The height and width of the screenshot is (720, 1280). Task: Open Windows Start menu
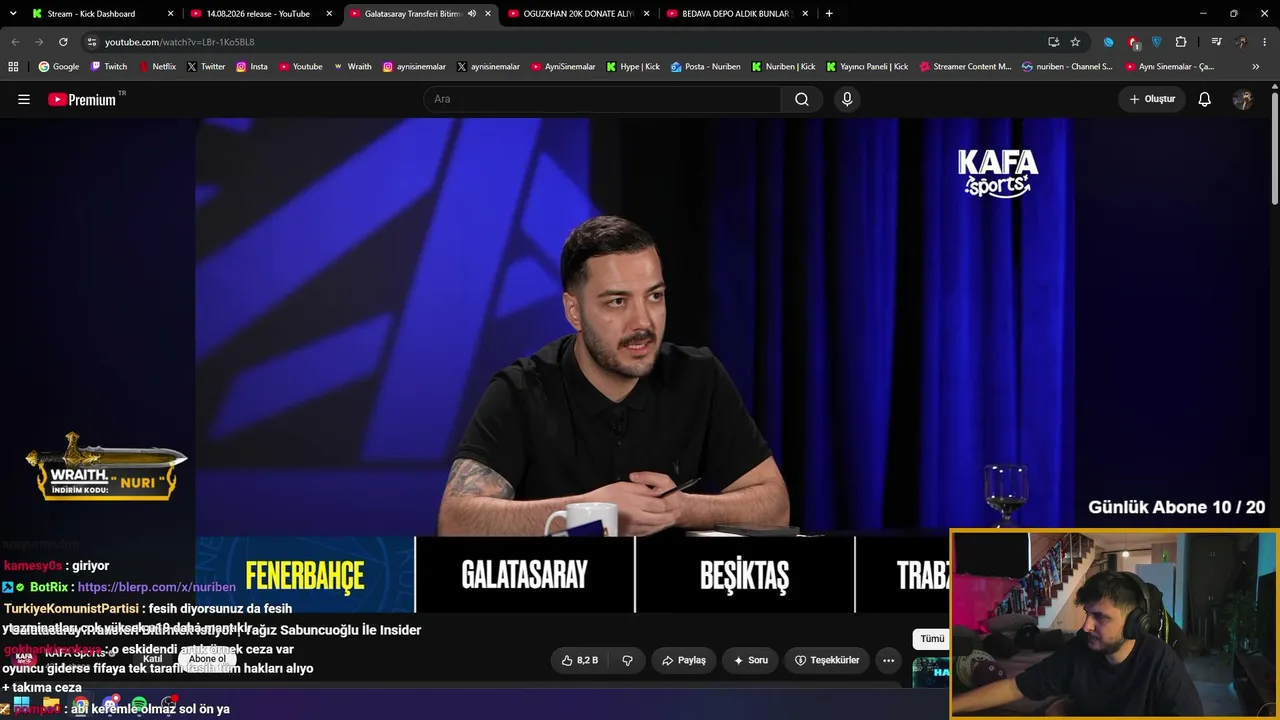pyautogui.click(x=21, y=704)
